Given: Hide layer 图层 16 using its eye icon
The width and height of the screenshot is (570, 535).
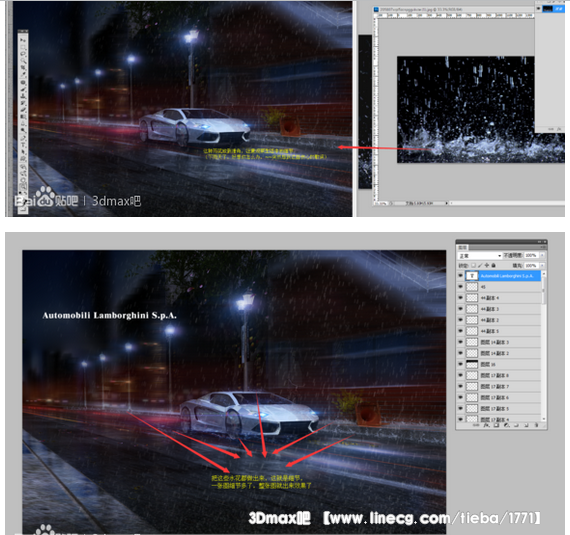Looking at the screenshot, I should click(x=461, y=364).
